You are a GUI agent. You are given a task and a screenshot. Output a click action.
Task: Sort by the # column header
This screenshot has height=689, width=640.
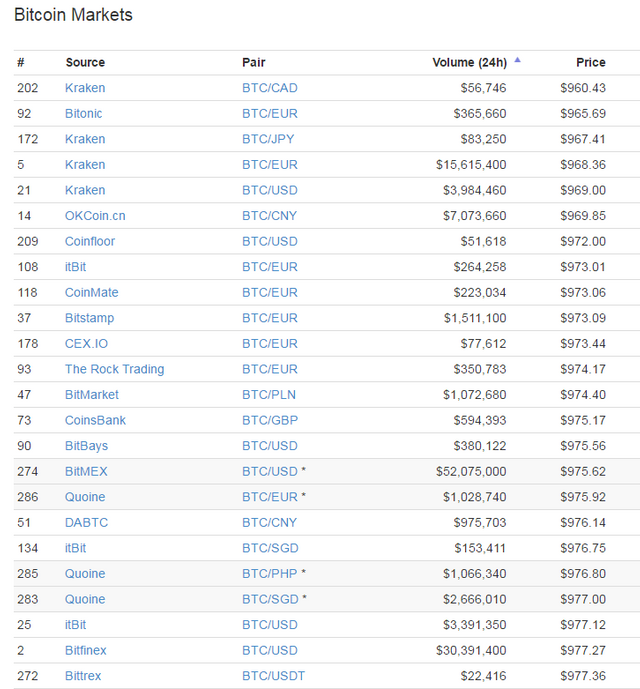pos(21,62)
